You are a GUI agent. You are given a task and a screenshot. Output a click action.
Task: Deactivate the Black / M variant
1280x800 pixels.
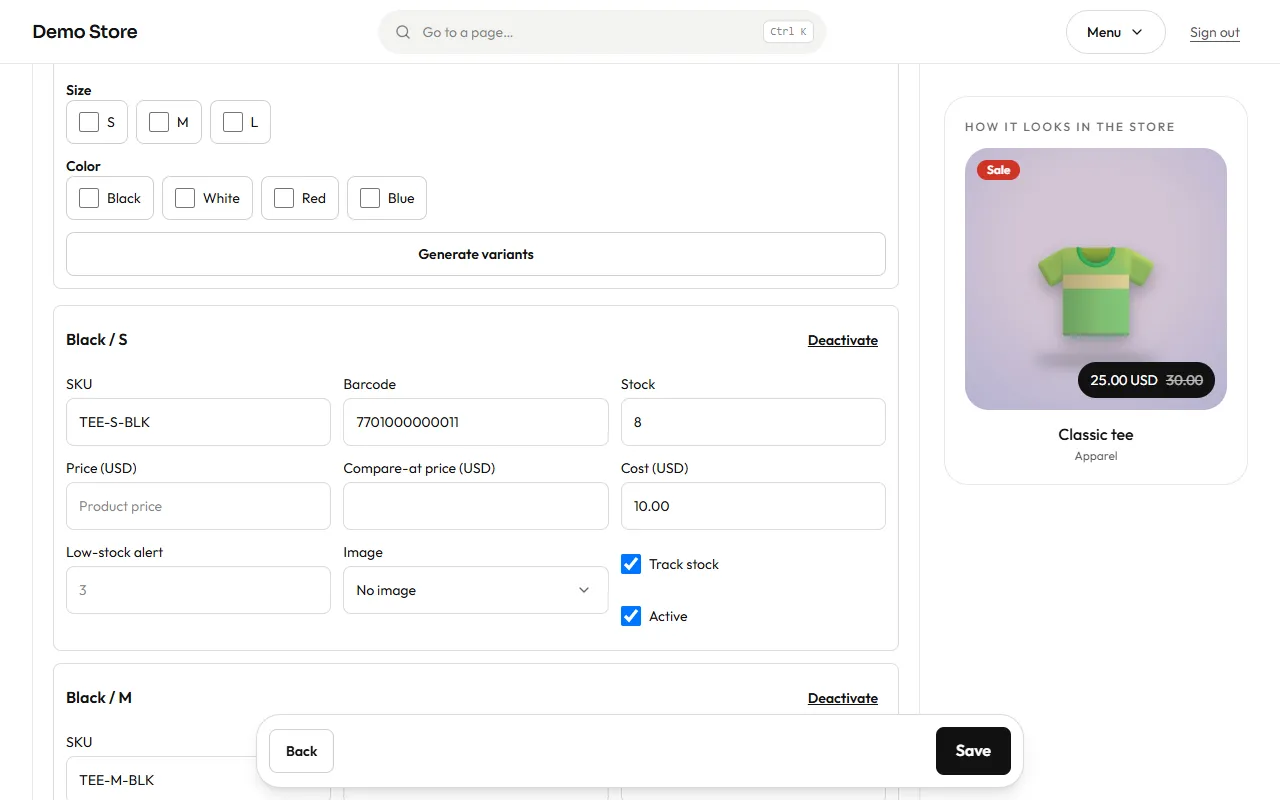(x=843, y=698)
